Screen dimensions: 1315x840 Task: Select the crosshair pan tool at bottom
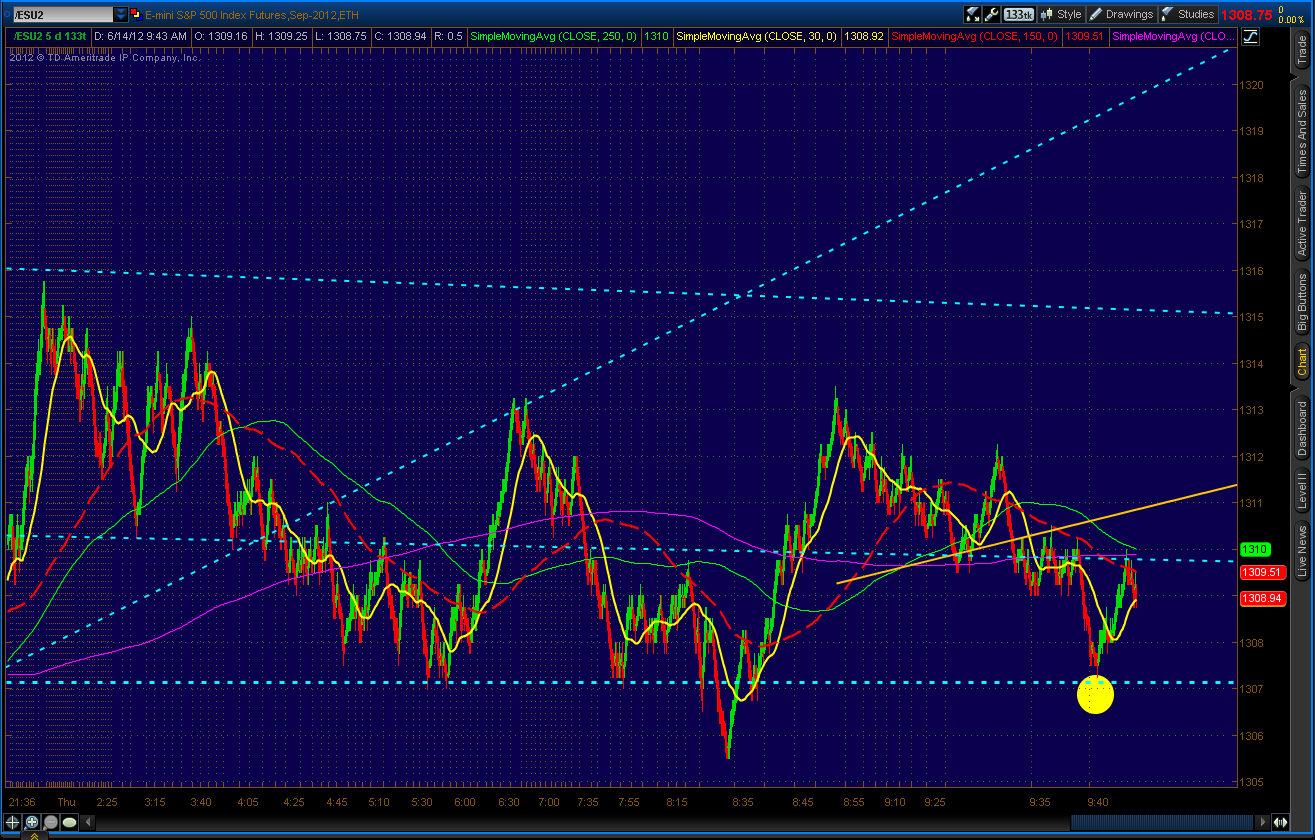coord(14,823)
